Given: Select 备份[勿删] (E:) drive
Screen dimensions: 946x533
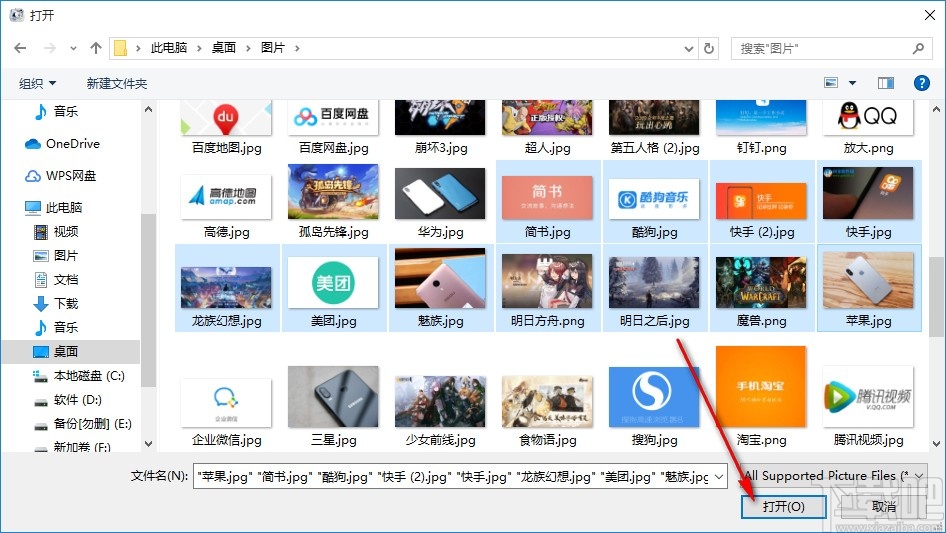Looking at the screenshot, I should 83,424.
